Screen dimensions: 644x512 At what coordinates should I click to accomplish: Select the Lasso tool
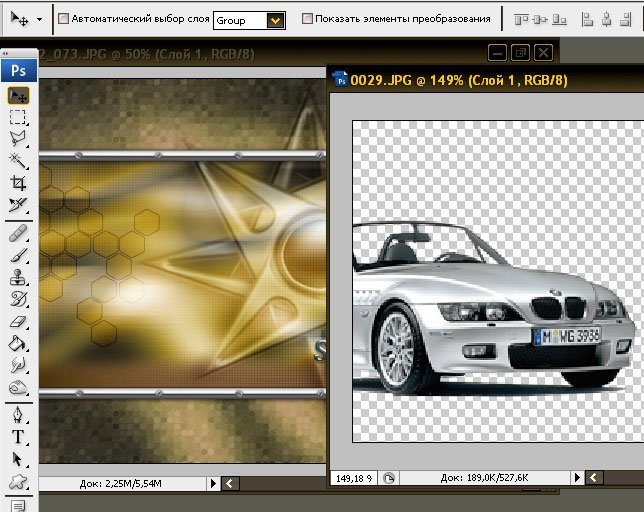18,139
